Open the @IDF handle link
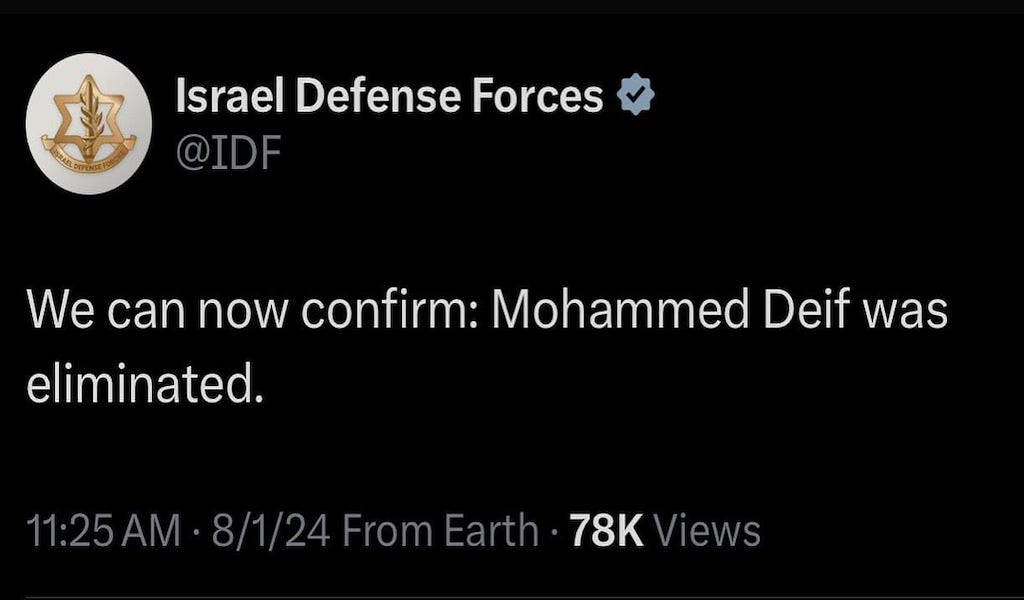Screen dimensions: 1024x600 229,154
